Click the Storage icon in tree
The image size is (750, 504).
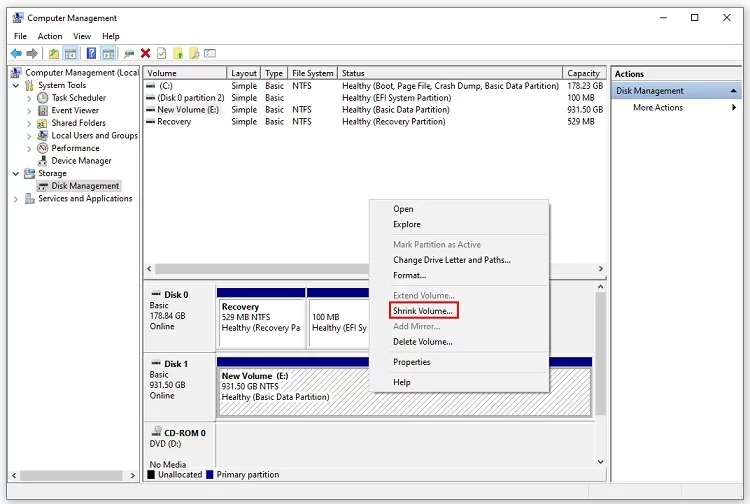(30, 173)
